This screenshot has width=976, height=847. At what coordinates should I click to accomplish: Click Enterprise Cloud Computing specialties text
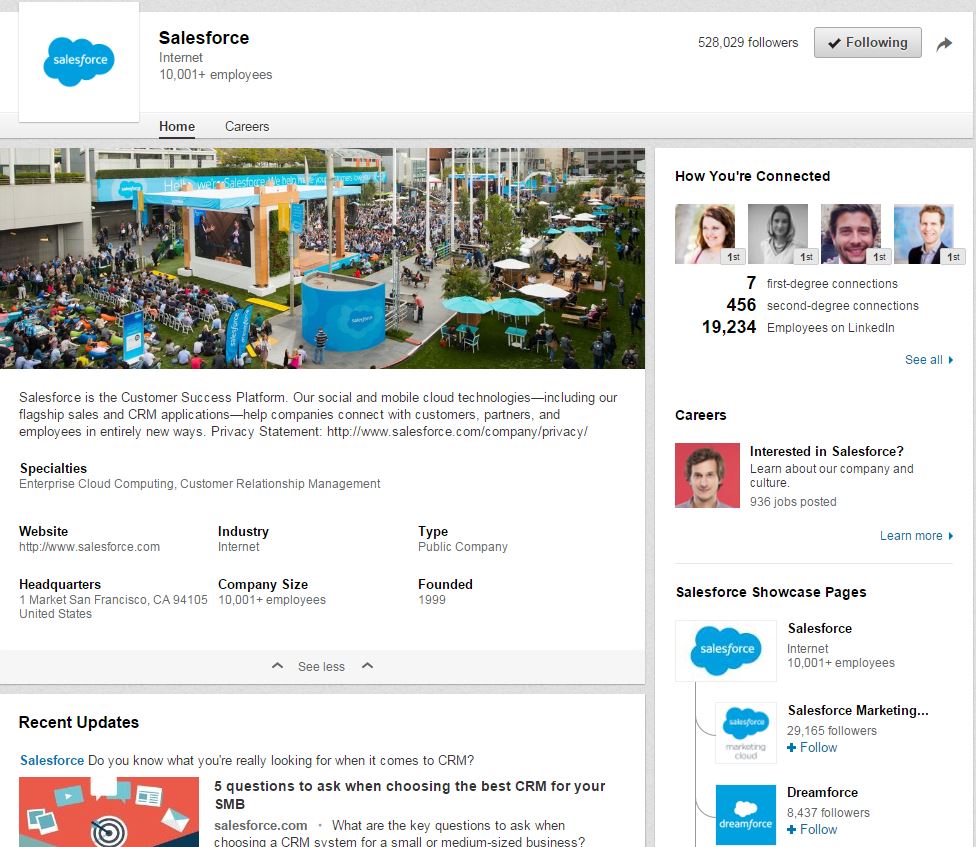pos(199,484)
